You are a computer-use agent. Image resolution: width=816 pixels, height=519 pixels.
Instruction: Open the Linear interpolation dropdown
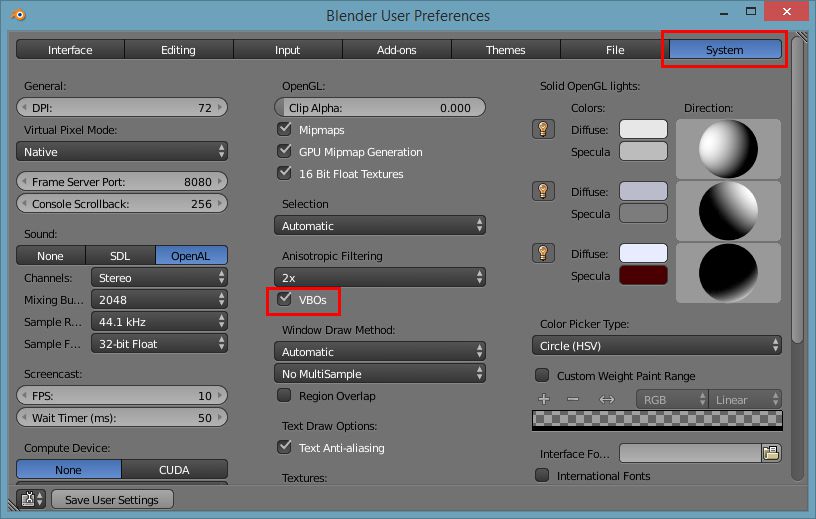pyautogui.click(x=745, y=399)
